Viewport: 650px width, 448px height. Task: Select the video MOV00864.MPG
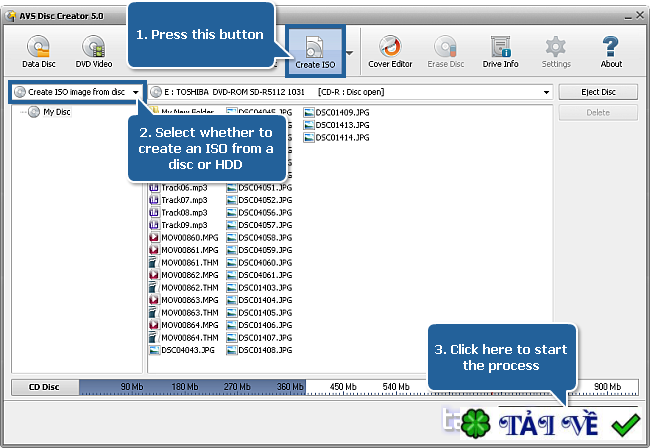click(184, 325)
